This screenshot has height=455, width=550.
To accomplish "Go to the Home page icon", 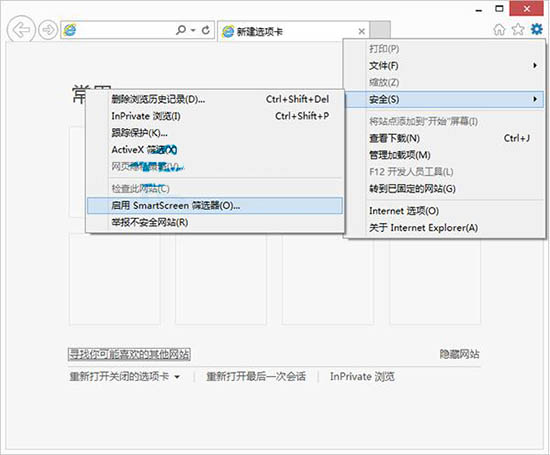I will click(499, 30).
